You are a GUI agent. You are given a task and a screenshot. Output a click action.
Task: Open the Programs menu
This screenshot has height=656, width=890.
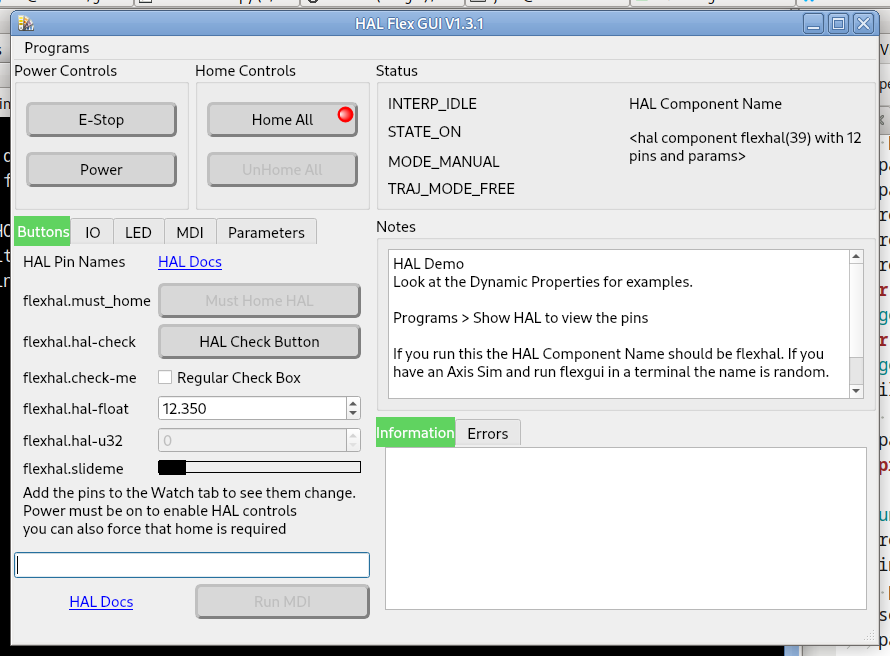point(57,48)
